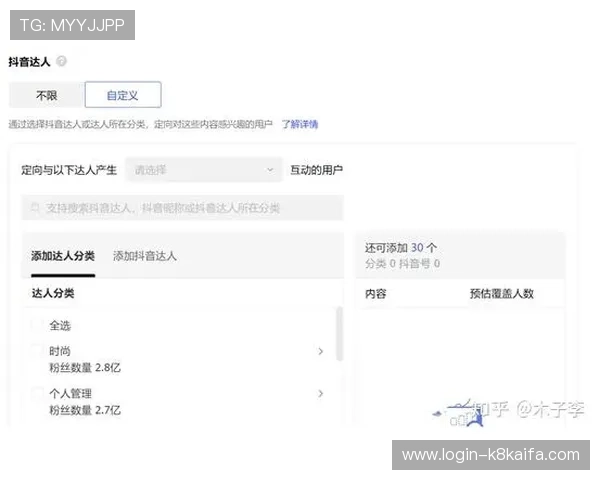Check the 全选 checkbox

point(37,325)
